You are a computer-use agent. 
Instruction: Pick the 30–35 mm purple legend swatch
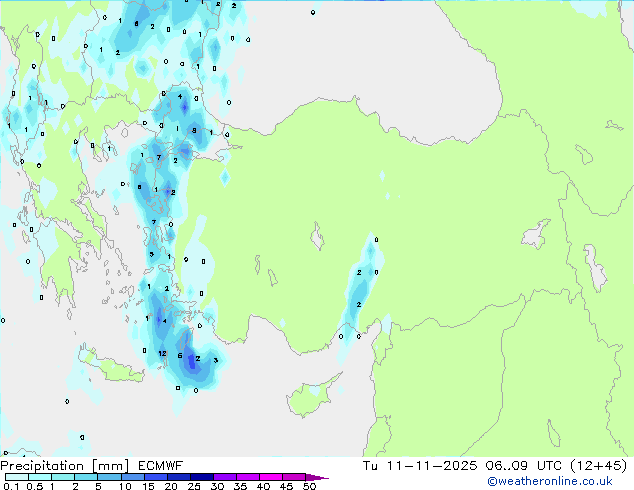pyautogui.click(x=225, y=477)
